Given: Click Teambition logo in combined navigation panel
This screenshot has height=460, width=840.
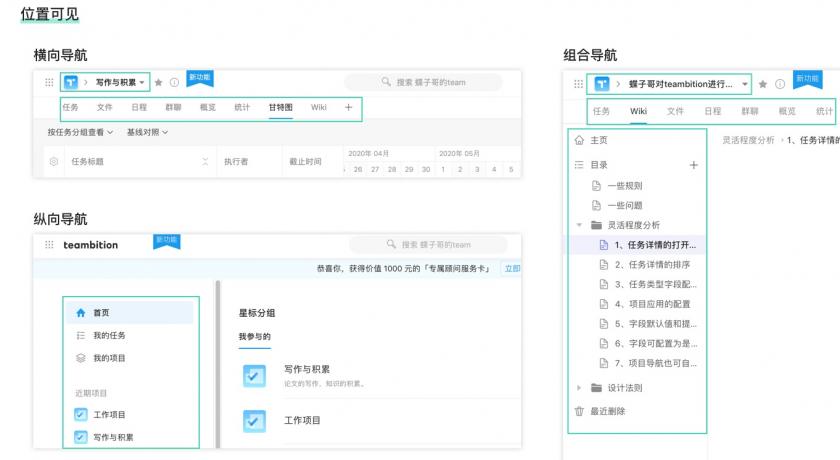Looking at the screenshot, I should tap(602, 84).
